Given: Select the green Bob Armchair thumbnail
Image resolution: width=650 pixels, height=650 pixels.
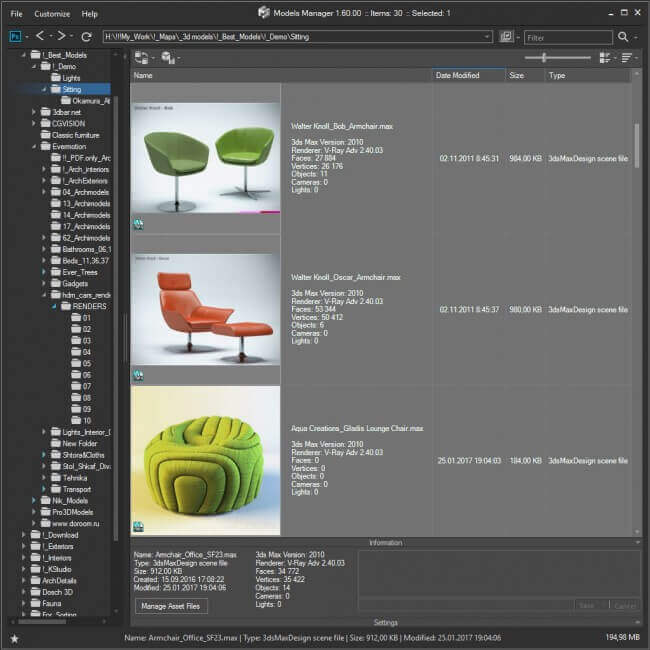Looking at the screenshot, I should coord(205,158).
